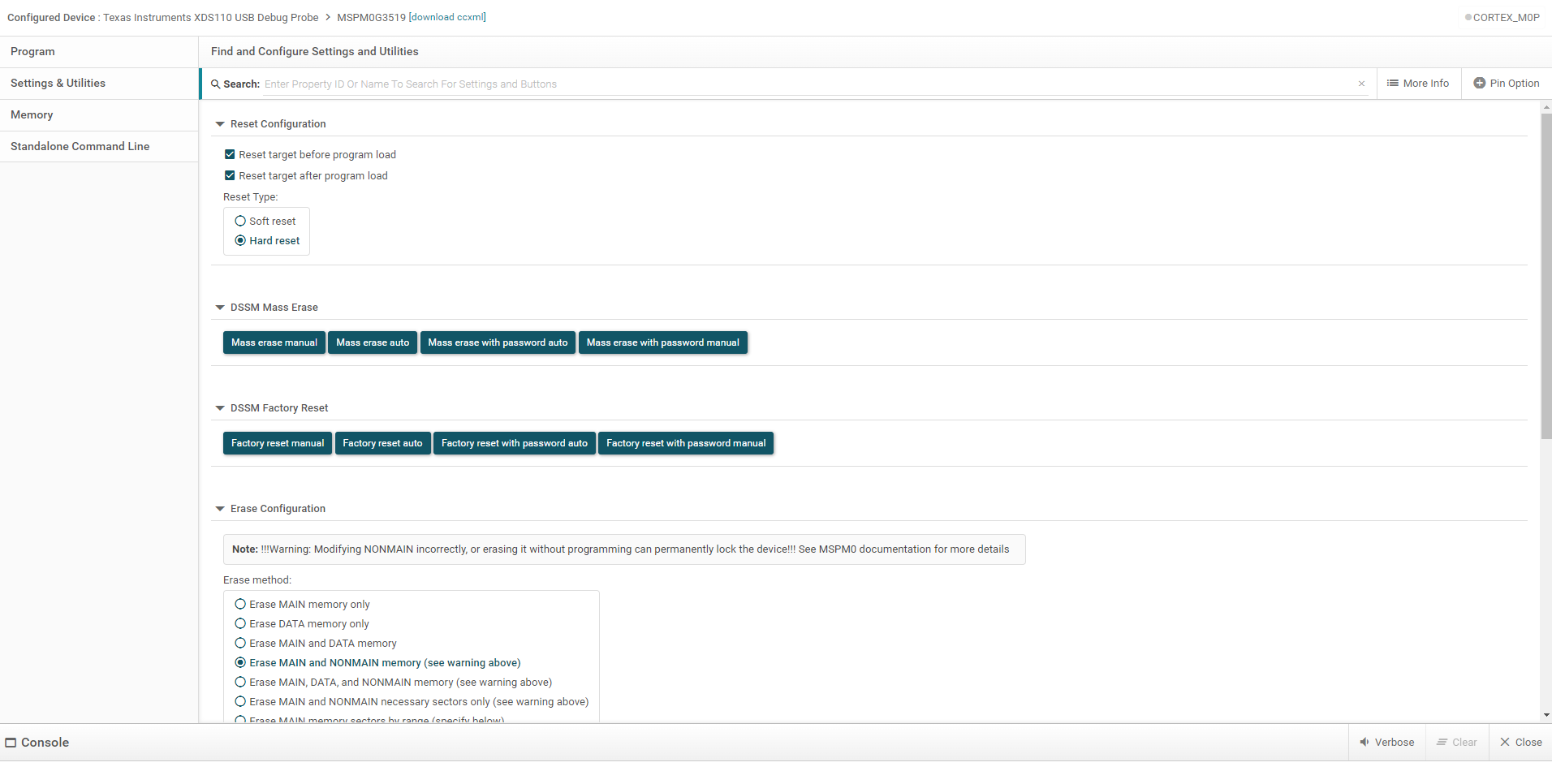The width and height of the screenshot is (1552, 784).
Task: Choose Erase MAIN memory only
Action: (240, 604)
